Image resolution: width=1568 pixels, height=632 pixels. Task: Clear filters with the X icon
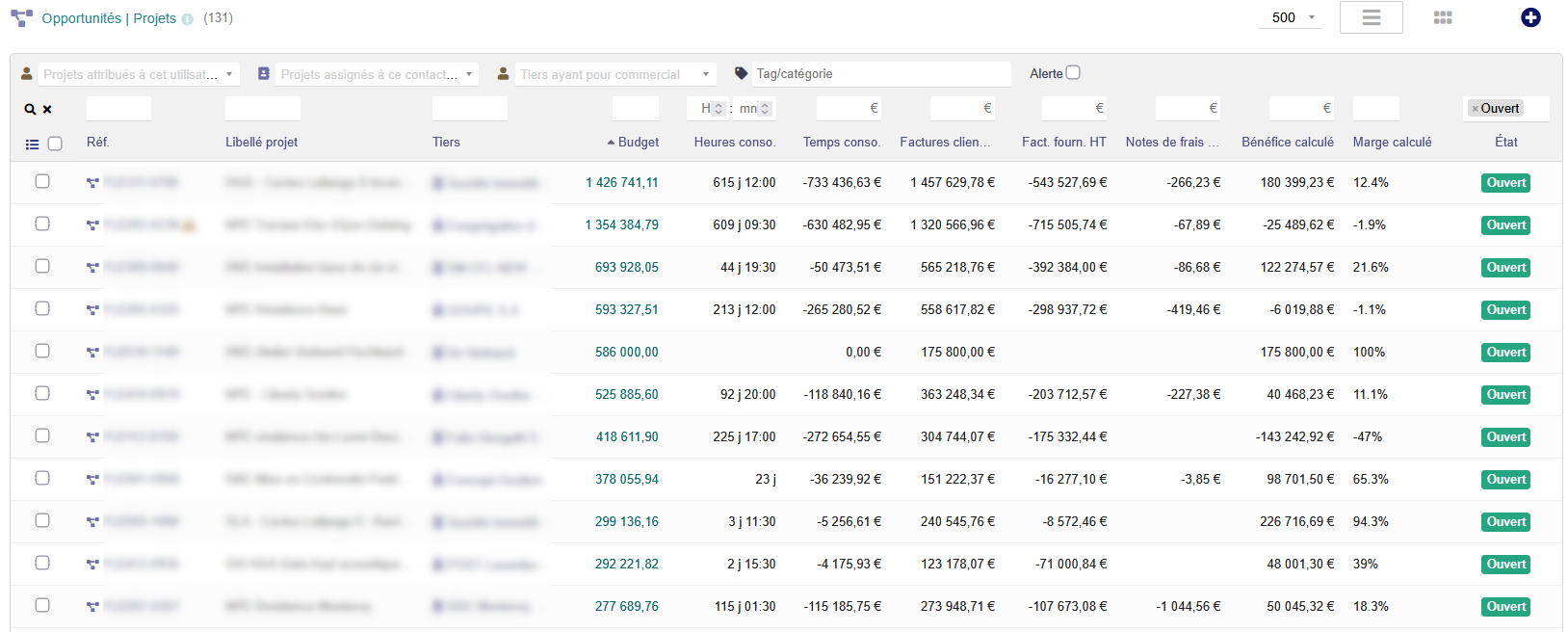[47, 110]
